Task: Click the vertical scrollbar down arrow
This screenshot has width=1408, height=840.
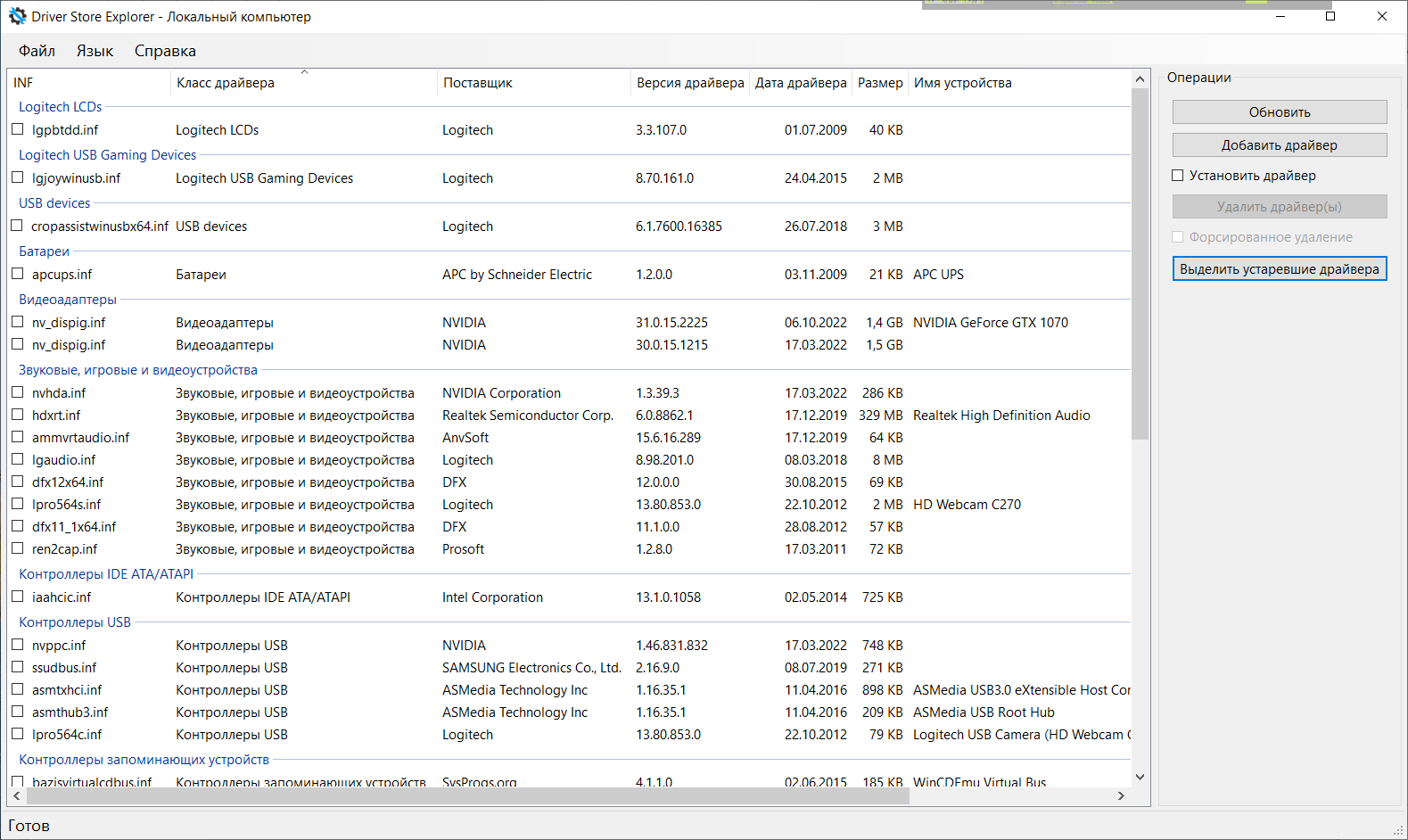Action: [1140, 778]
